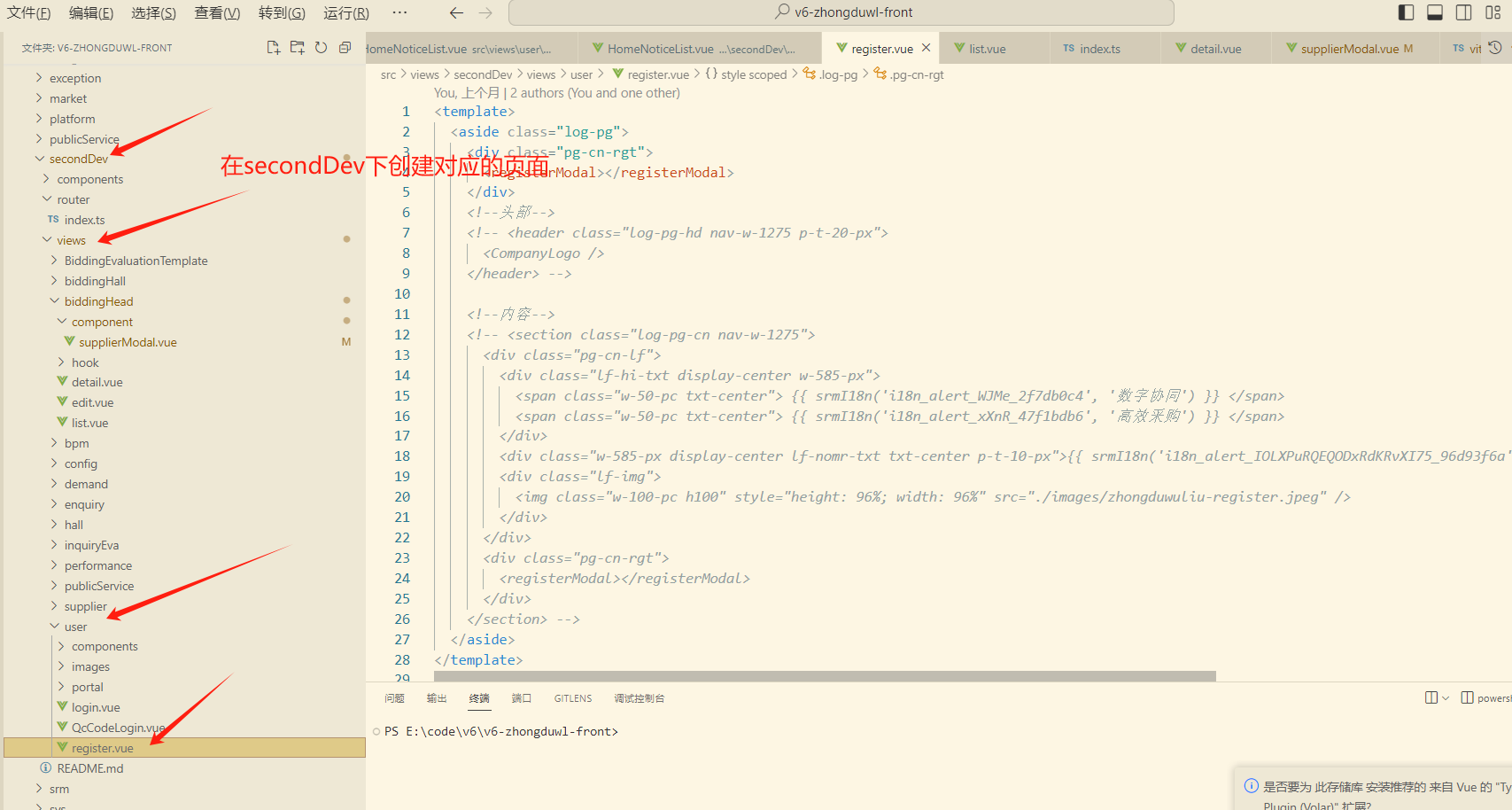Open the 运行(R) menu
The image size is (1512, 810).
[346, 12]
